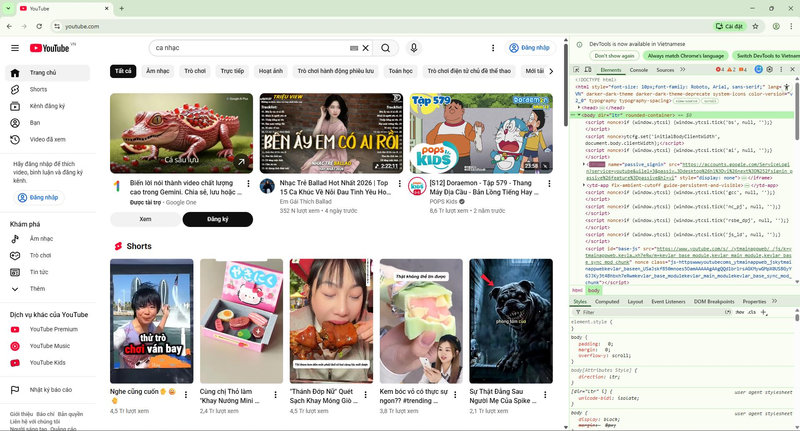This screenshot has width=800, height=431.
Task: Click the ca nhạc search field
Action: click(250, 48)
